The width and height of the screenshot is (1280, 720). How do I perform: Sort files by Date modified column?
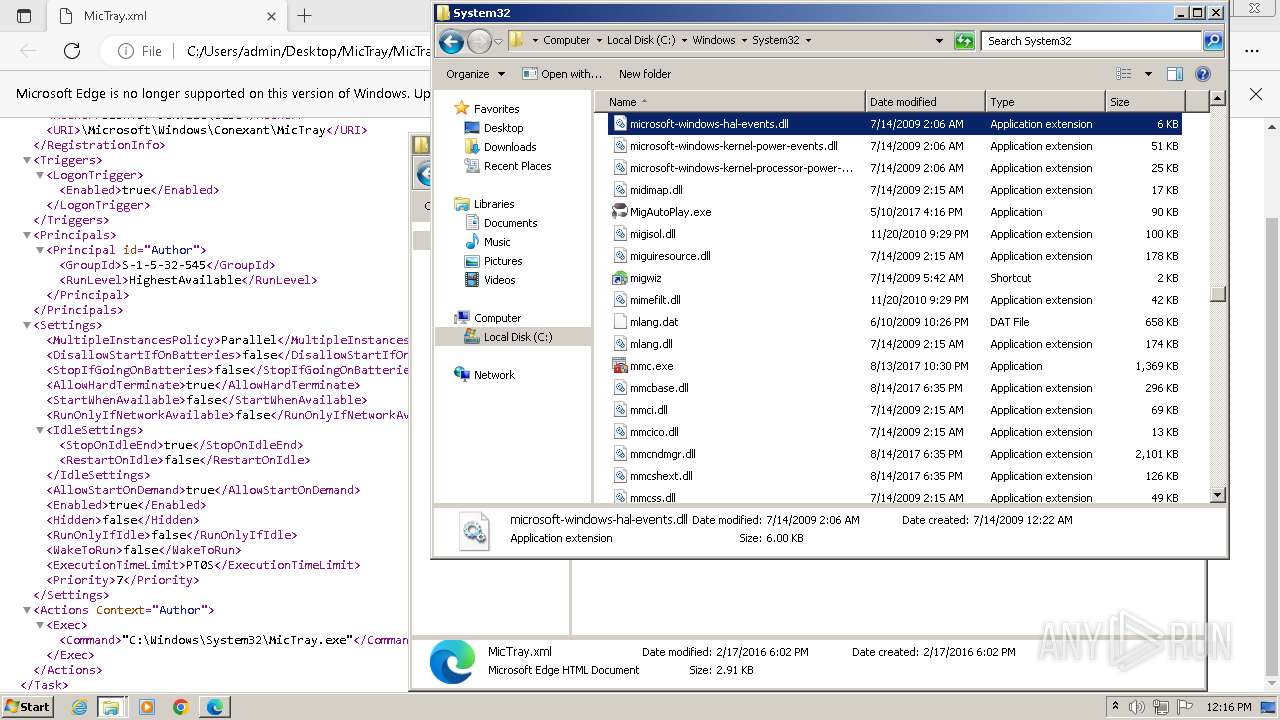click(x=925, y=102)
